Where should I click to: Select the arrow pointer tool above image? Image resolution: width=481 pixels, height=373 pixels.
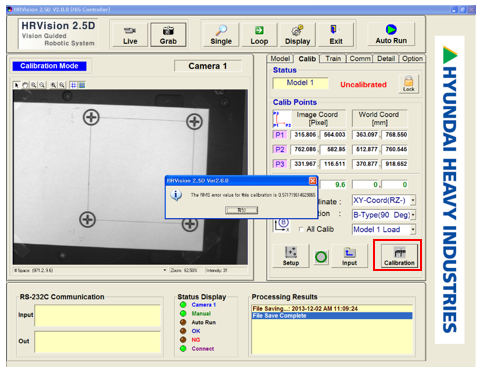coord(16,85)
